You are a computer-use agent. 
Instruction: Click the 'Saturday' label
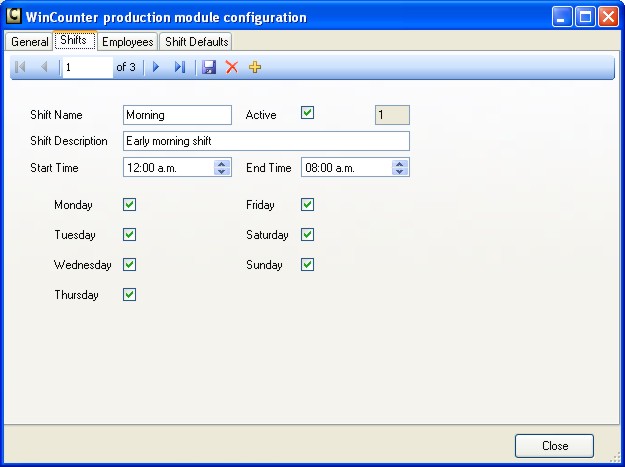coord(267,235)
